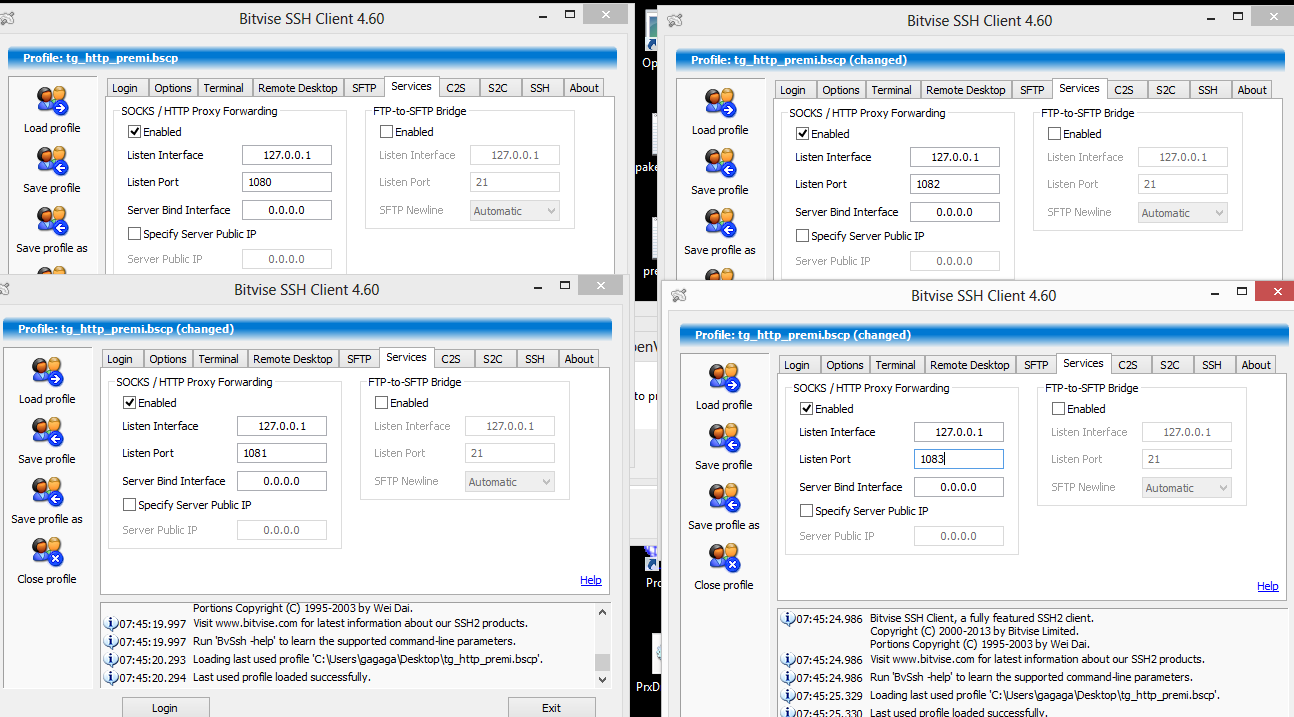
Task: Enable FTP-to-SFTP Bridge in port 1080 window
Action: click(386, 131)
